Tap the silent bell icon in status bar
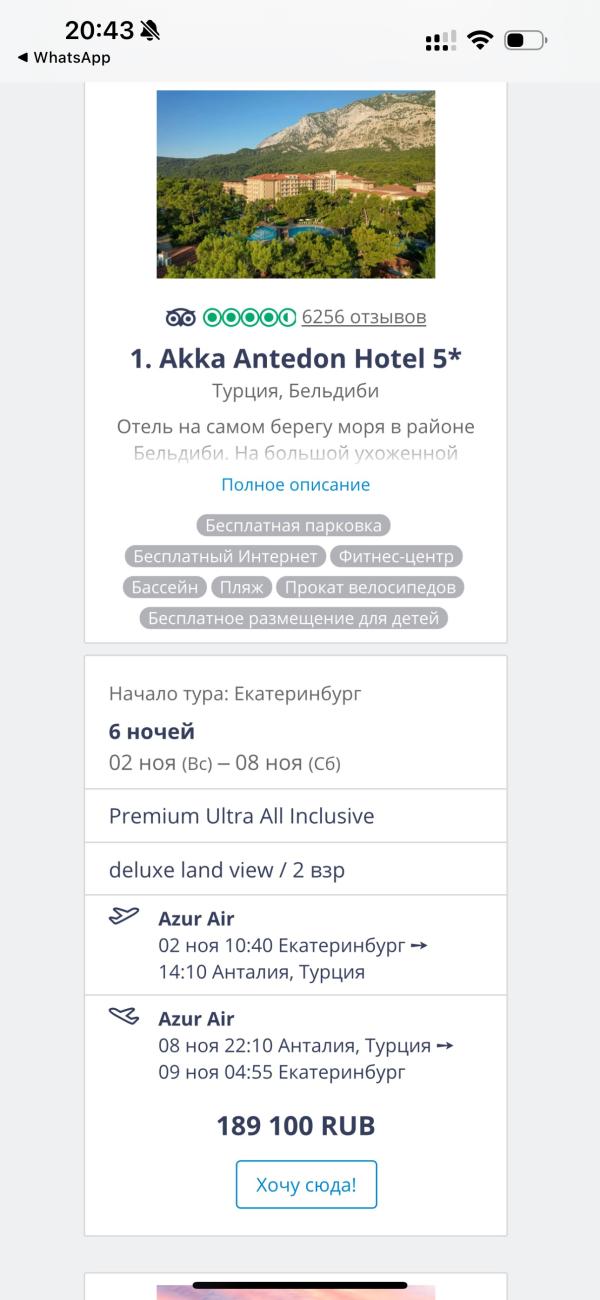 (150, 31)
